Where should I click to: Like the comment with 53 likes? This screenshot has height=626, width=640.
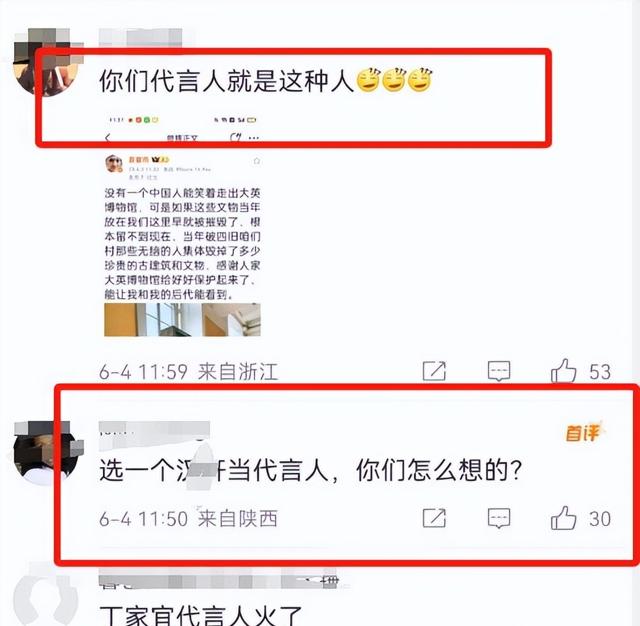point(564,371)
